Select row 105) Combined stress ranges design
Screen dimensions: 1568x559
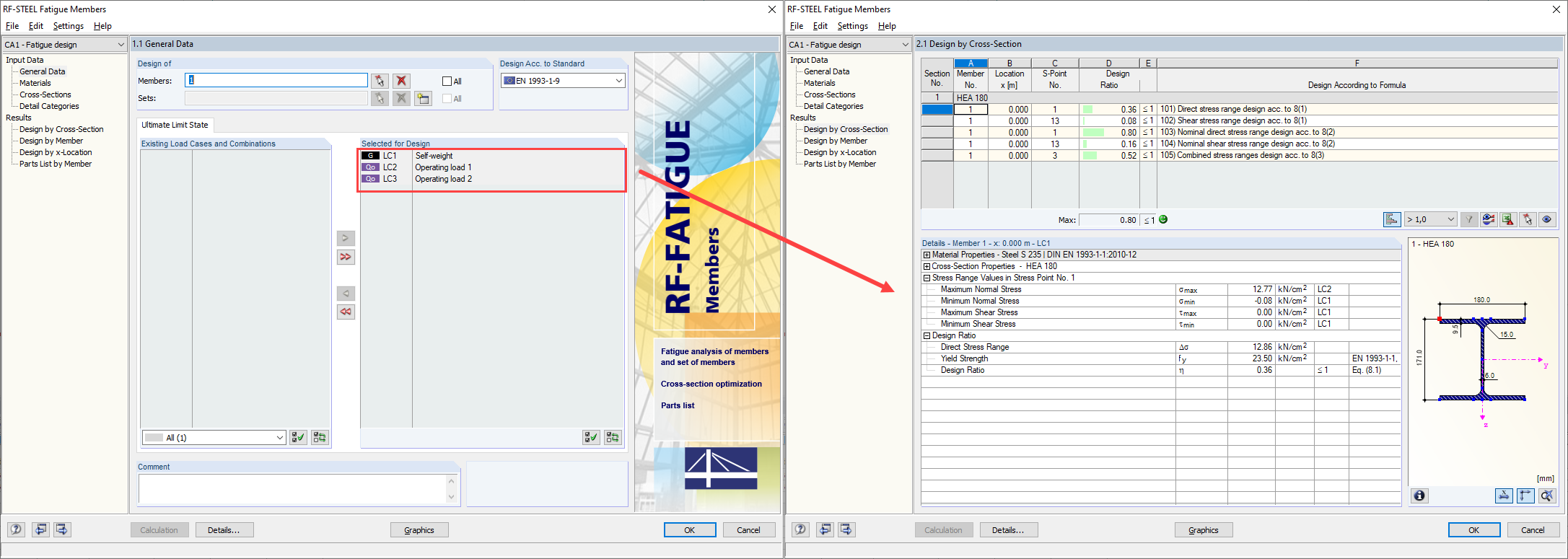point(1240,156)
